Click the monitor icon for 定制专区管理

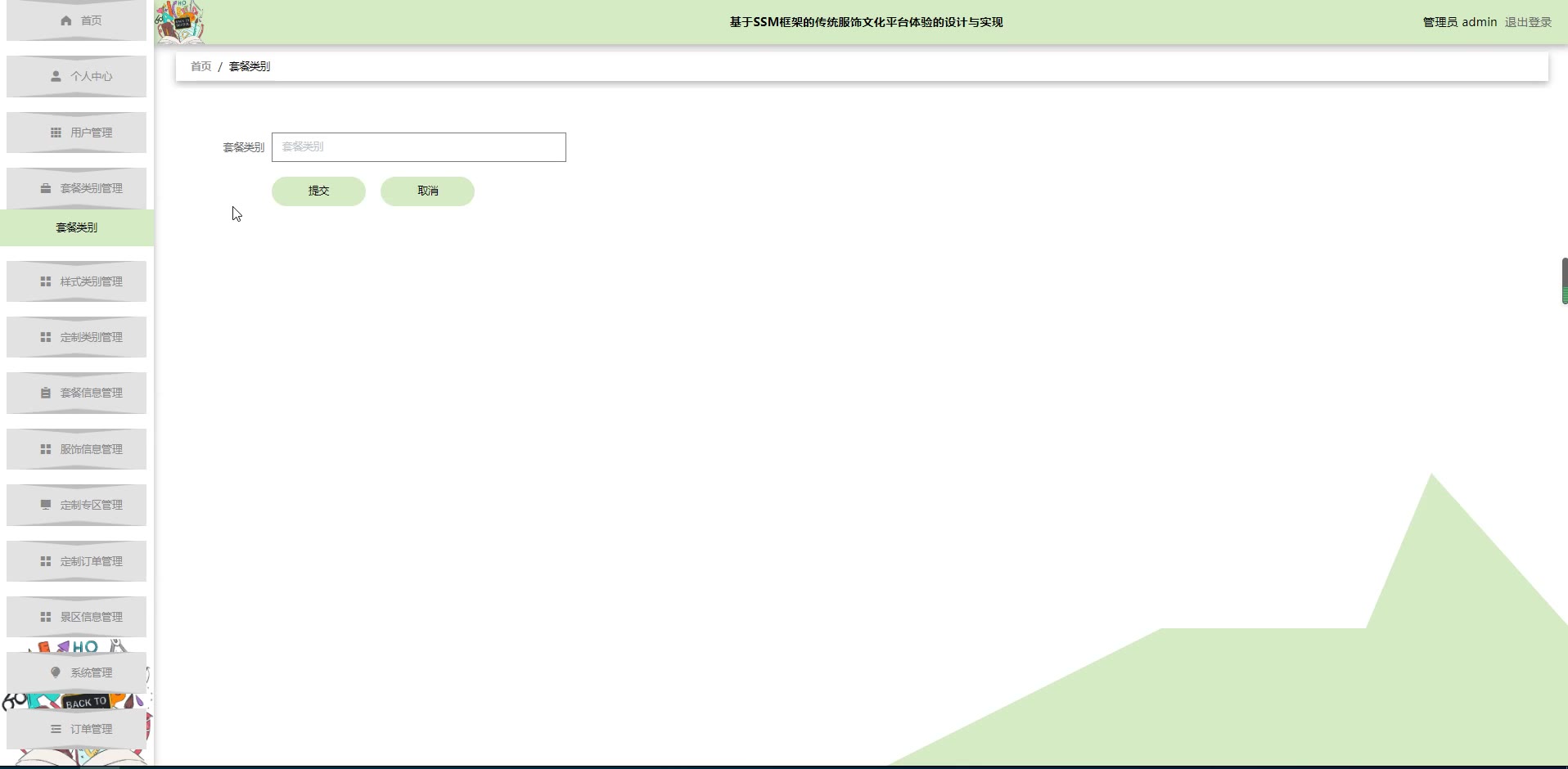coord(46,505)
